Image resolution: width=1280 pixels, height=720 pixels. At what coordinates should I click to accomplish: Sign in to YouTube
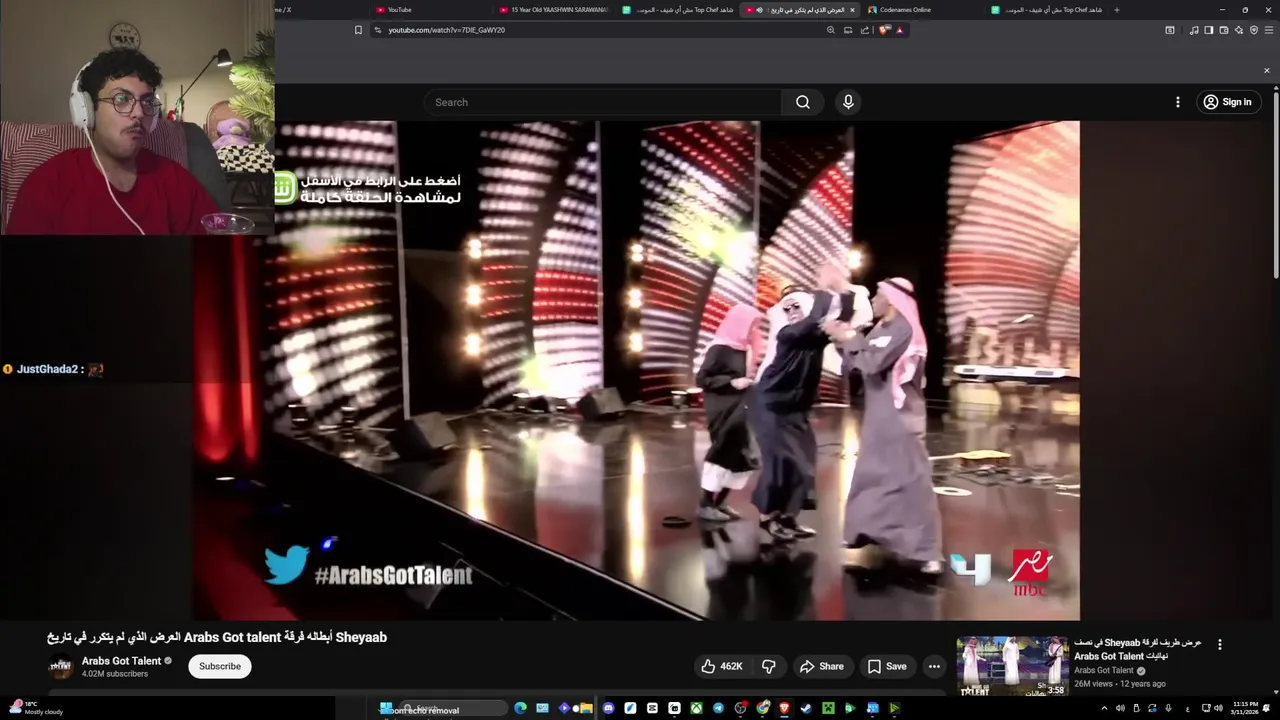tap(1228, 102)
